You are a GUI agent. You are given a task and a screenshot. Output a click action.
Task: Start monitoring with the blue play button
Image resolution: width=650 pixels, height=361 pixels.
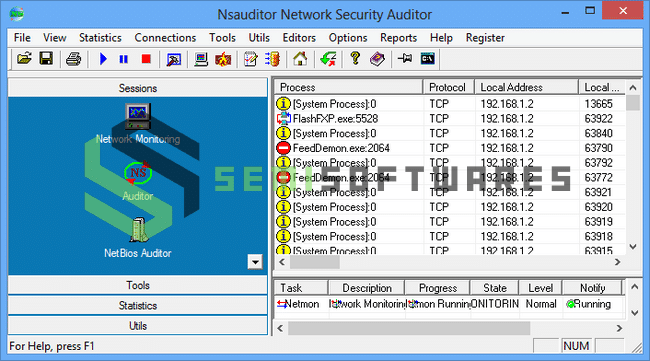(x=103, y=59)
